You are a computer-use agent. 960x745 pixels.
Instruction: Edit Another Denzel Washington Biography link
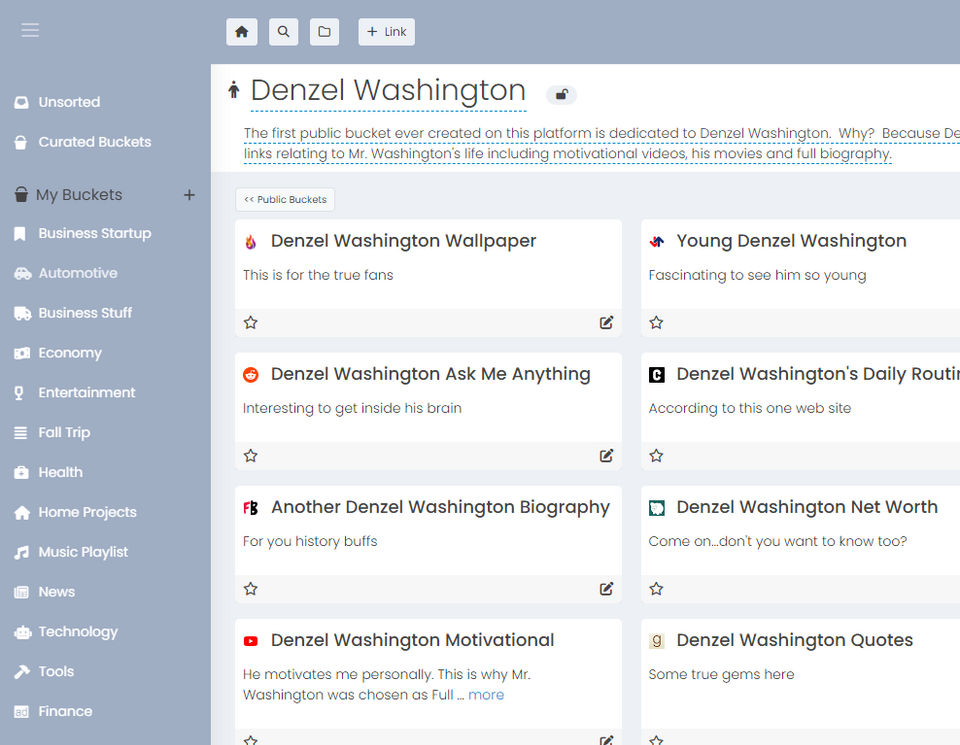click(x=606, y=588)
